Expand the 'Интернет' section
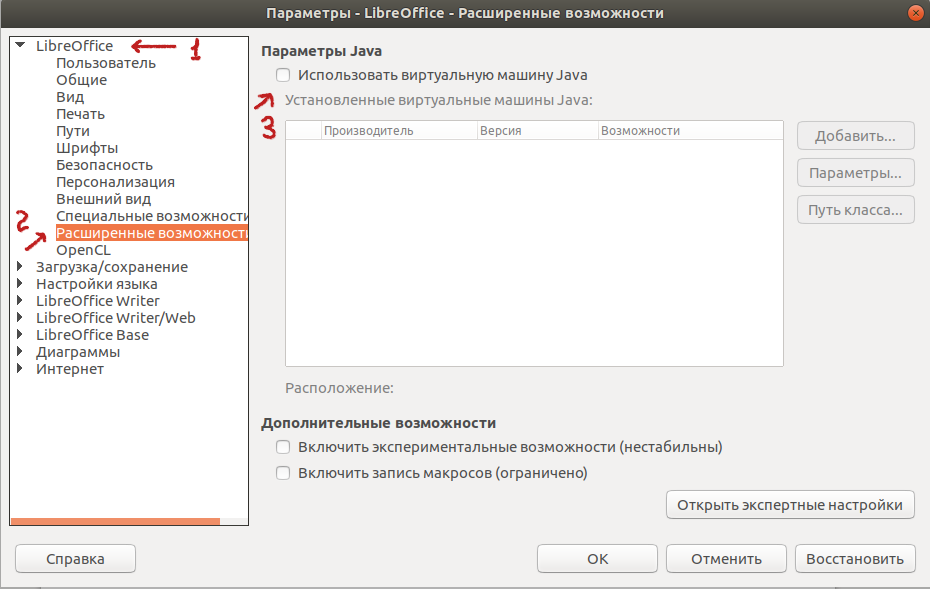930x589 pixels. (18, 368)
